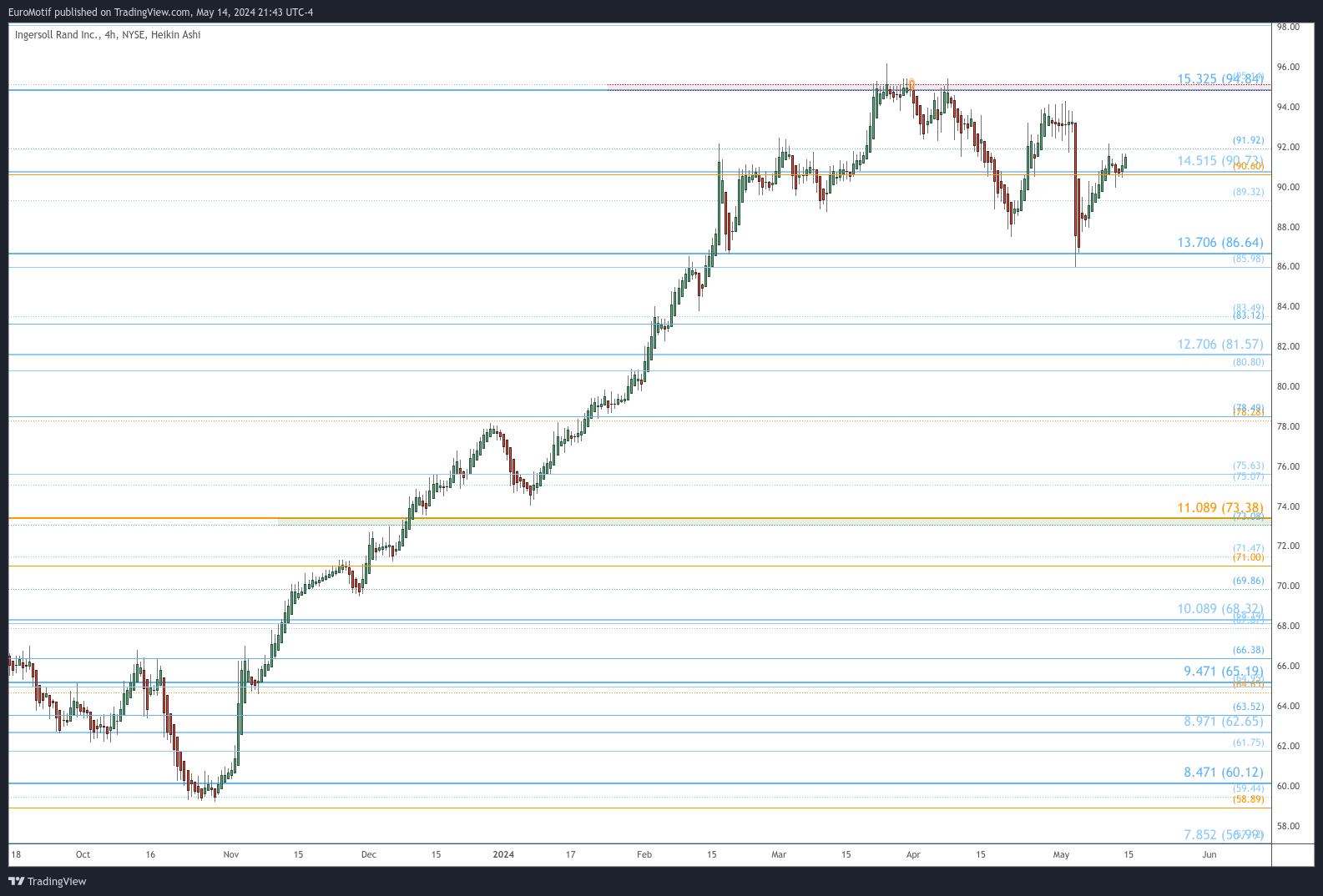Click the orange 11.089 (73.38) level label
Image resolution: width=1323 pixels, height=896 pixels.
(x=1220, y=508)
